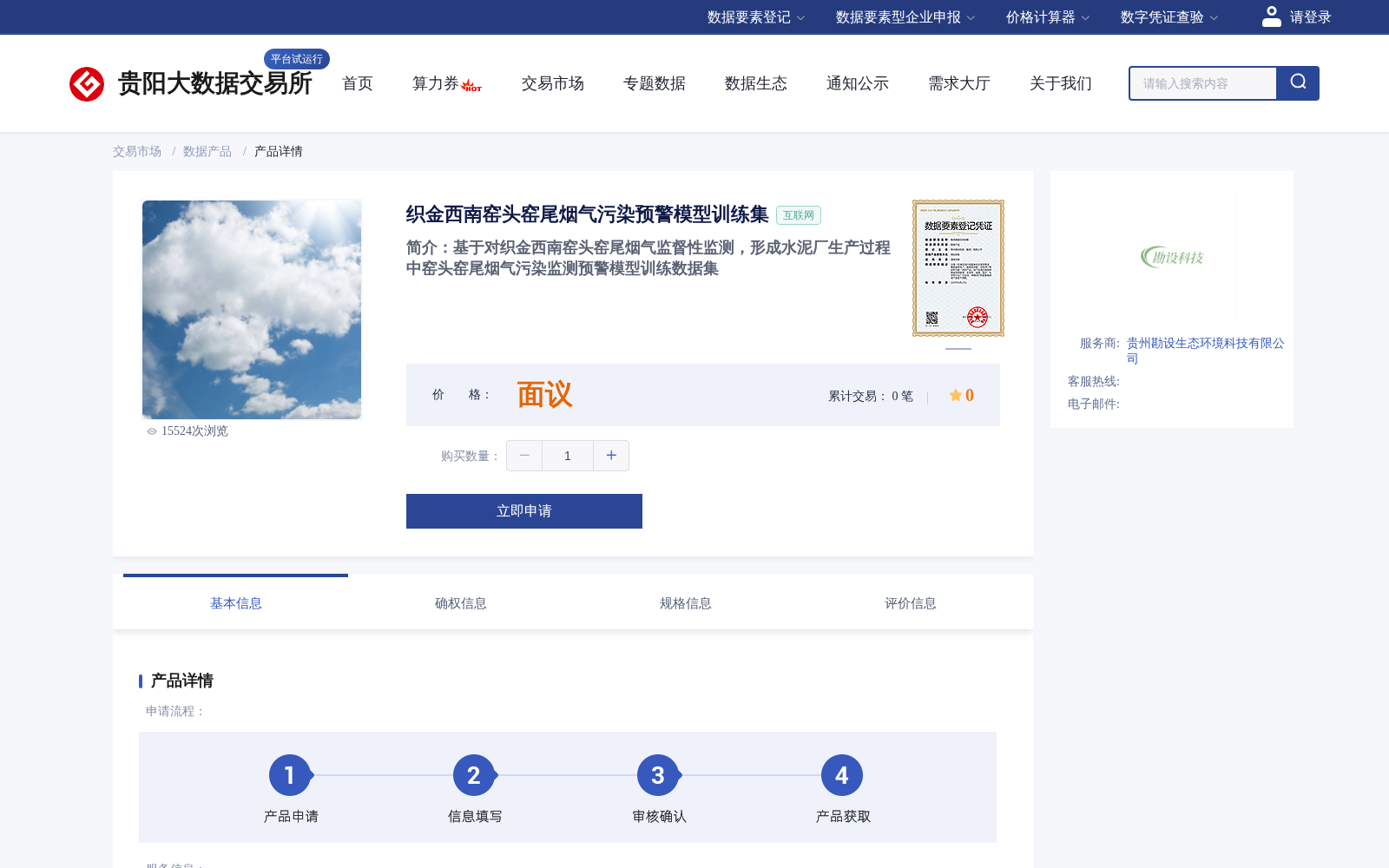Click the 客服热线 label

pos(1094,381)
